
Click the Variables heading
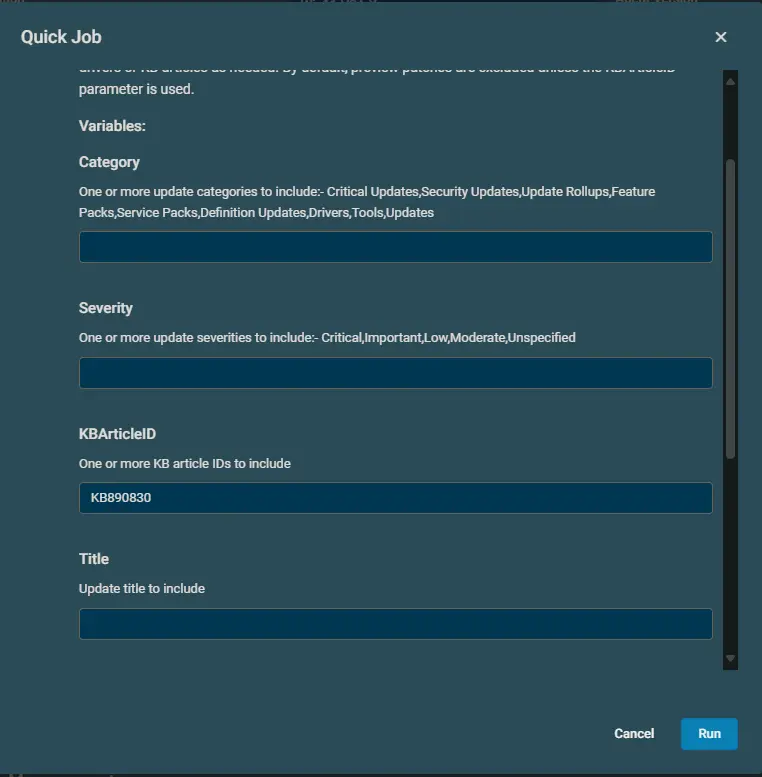[x=112, y=126]
